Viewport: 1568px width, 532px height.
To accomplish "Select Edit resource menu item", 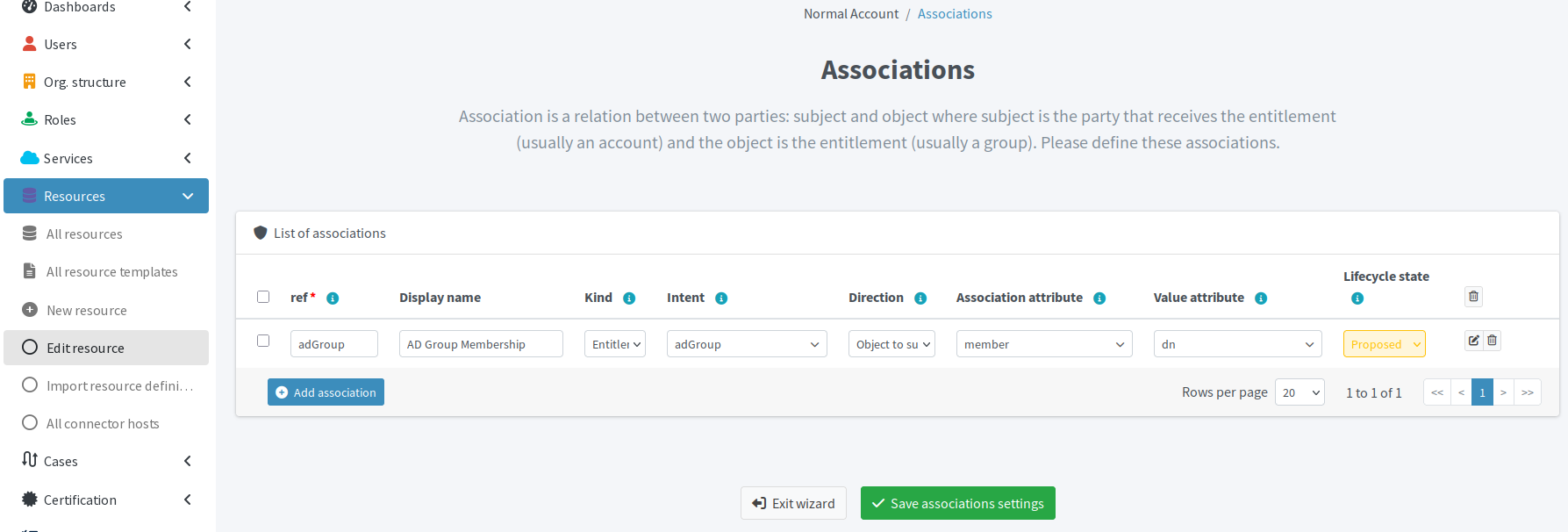I will [106, 348].
